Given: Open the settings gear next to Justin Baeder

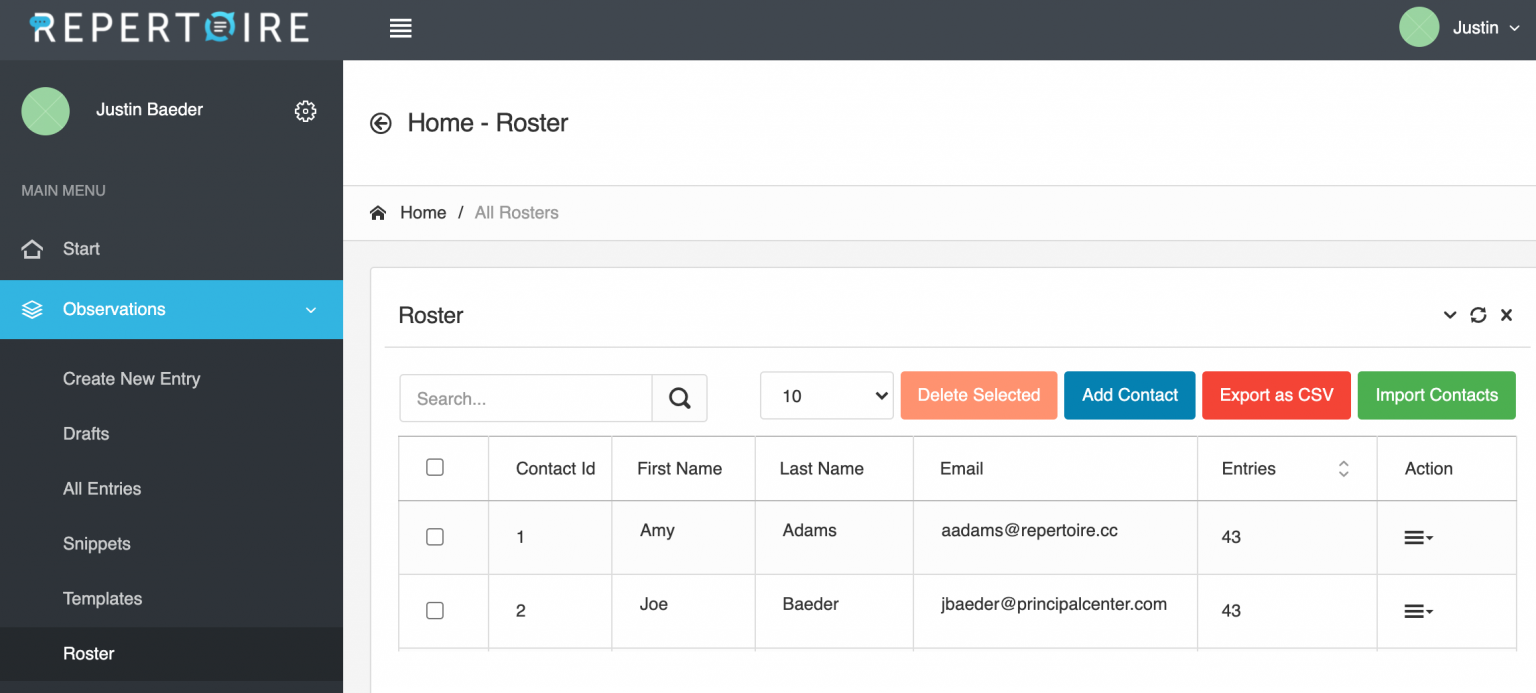Looking at the screenshot, I should pos(305,111).
